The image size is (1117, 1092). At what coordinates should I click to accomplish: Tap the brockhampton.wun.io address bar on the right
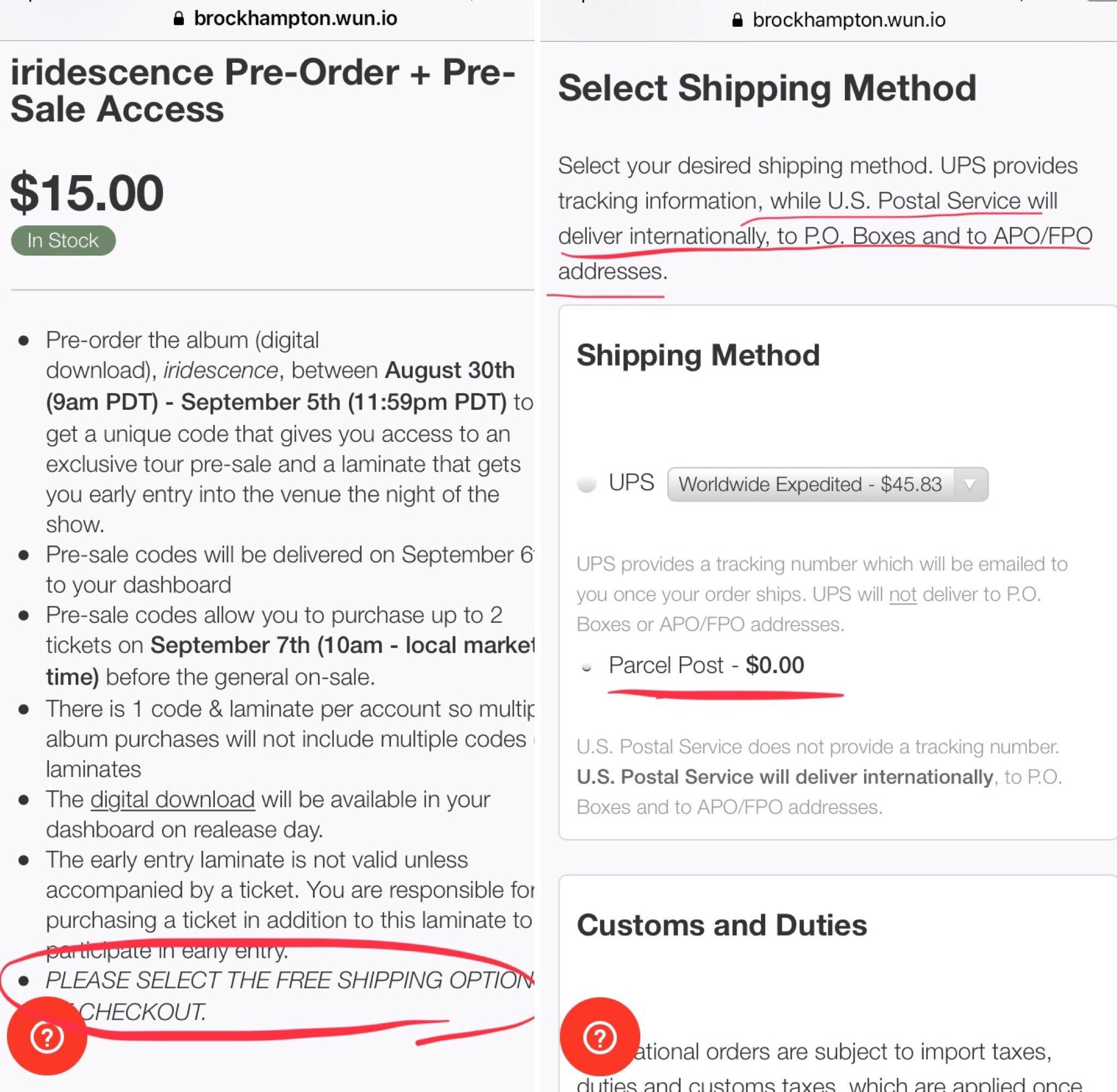click(849, 20)
